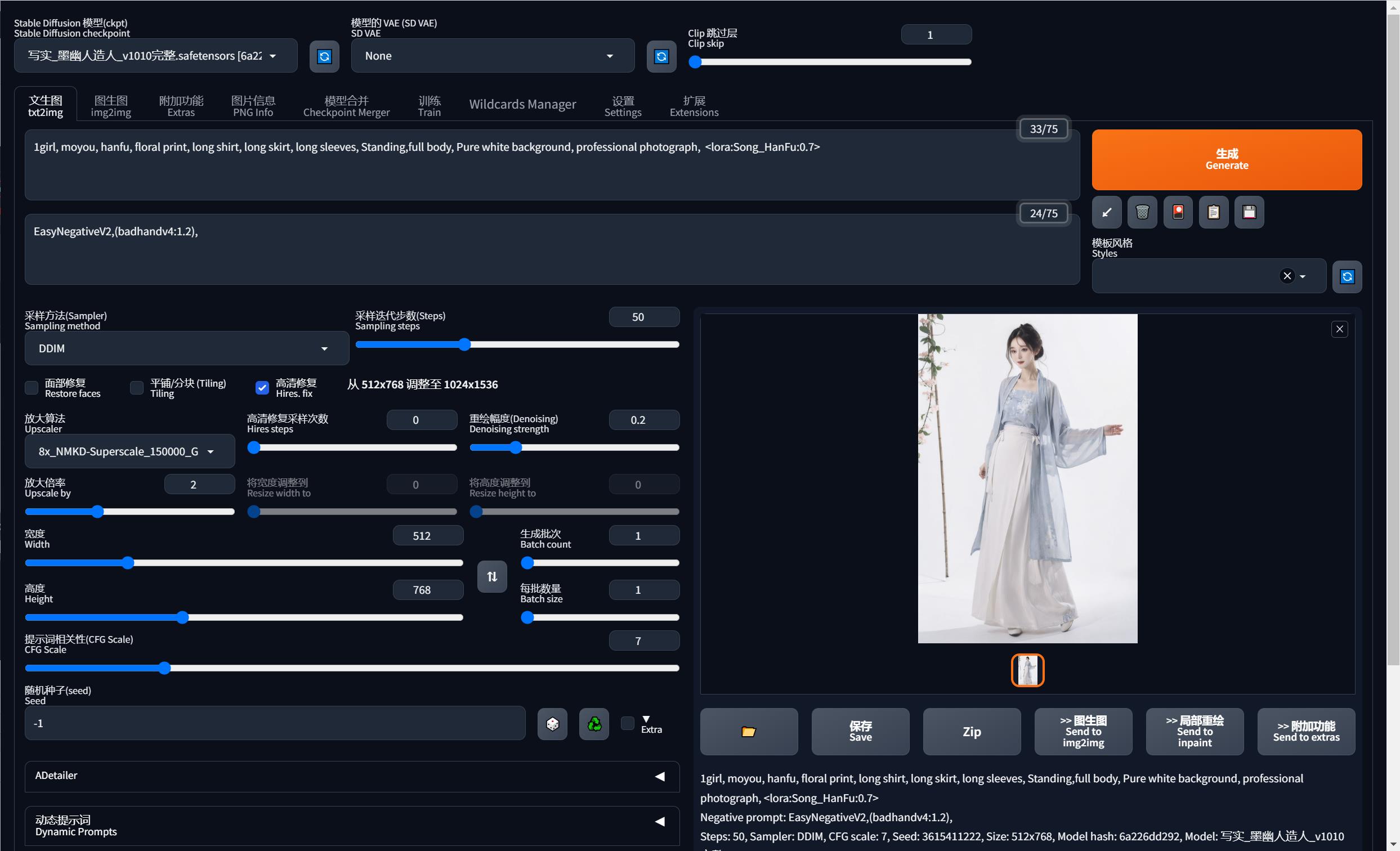Click the large generated hanfu image

coord(1027,478)
